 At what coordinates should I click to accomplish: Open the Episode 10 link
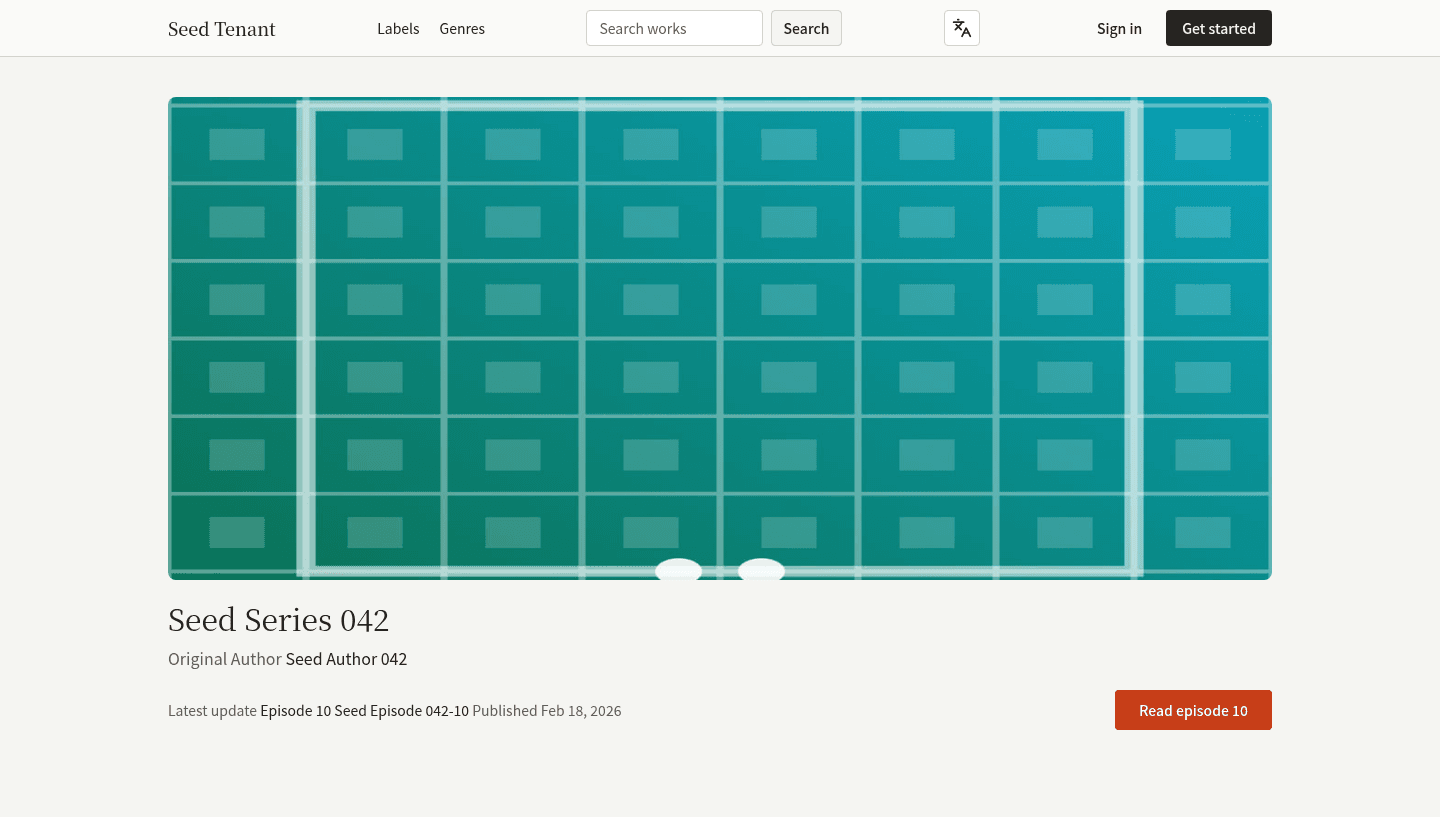click(295, 711)
